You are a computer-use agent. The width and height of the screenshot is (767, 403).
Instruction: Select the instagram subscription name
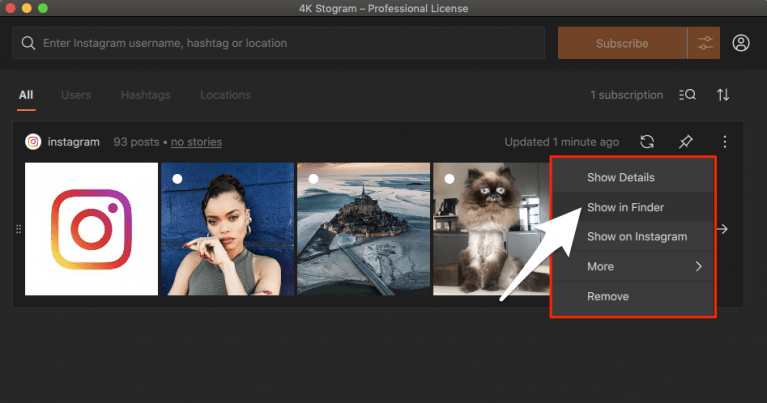[73, 142]
